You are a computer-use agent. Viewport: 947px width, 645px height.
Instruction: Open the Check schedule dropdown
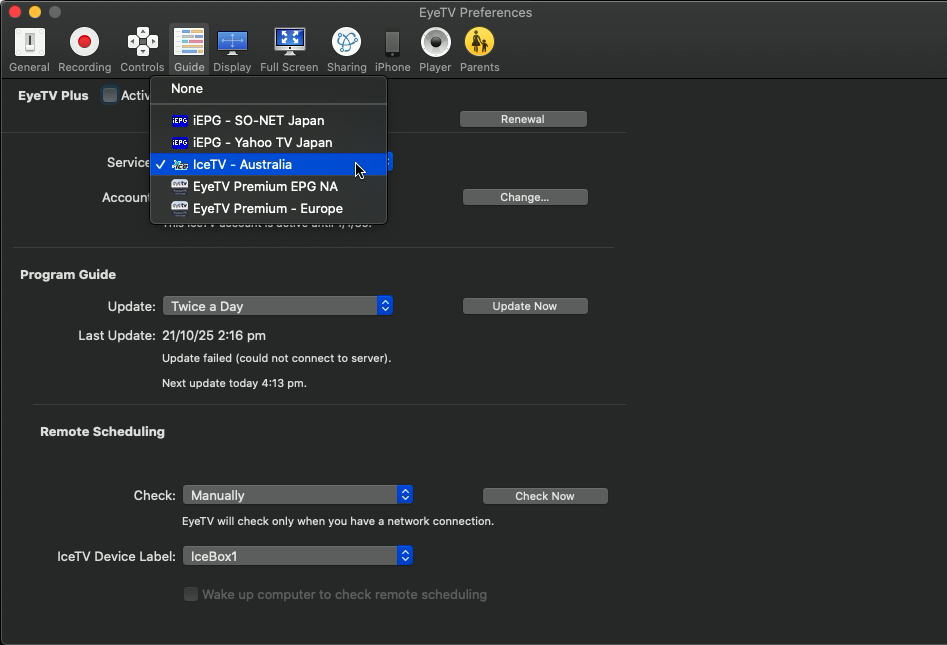point(298,495)
